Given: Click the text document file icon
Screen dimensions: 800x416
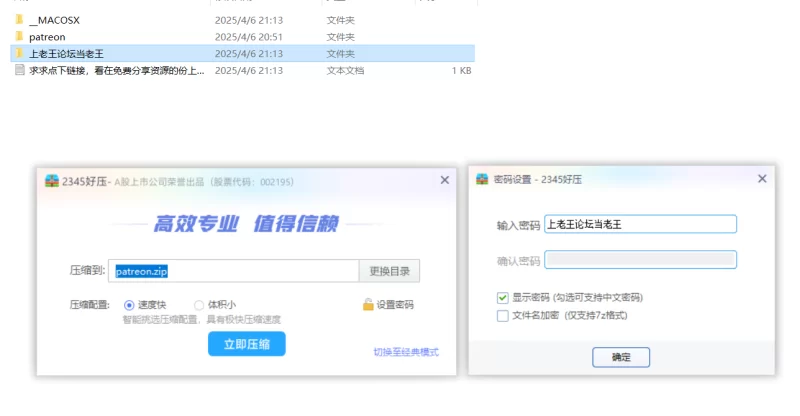Looking at the screenshot, I should (19, 70).
